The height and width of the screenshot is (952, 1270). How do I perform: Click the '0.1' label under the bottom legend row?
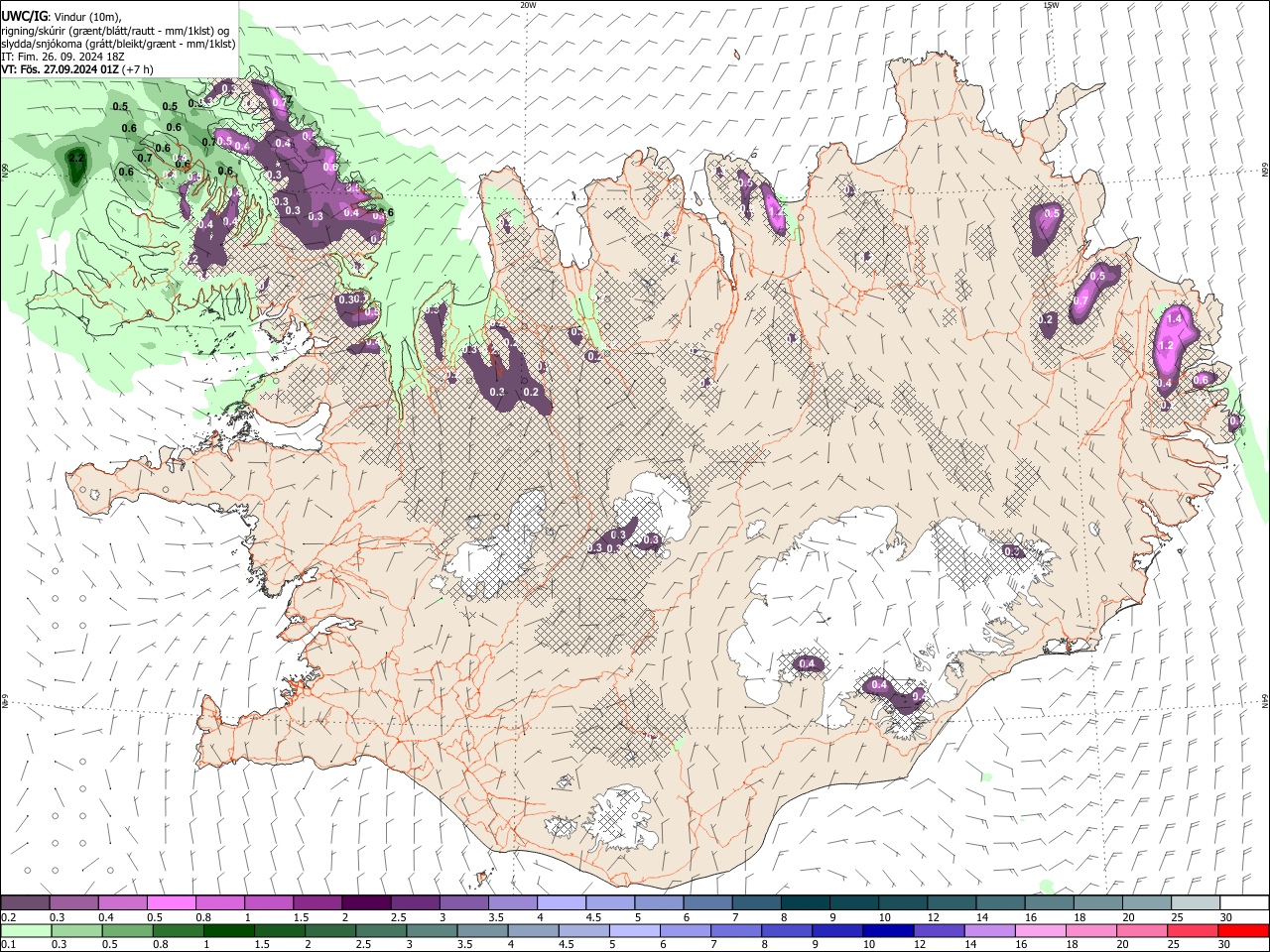[9, 945]
